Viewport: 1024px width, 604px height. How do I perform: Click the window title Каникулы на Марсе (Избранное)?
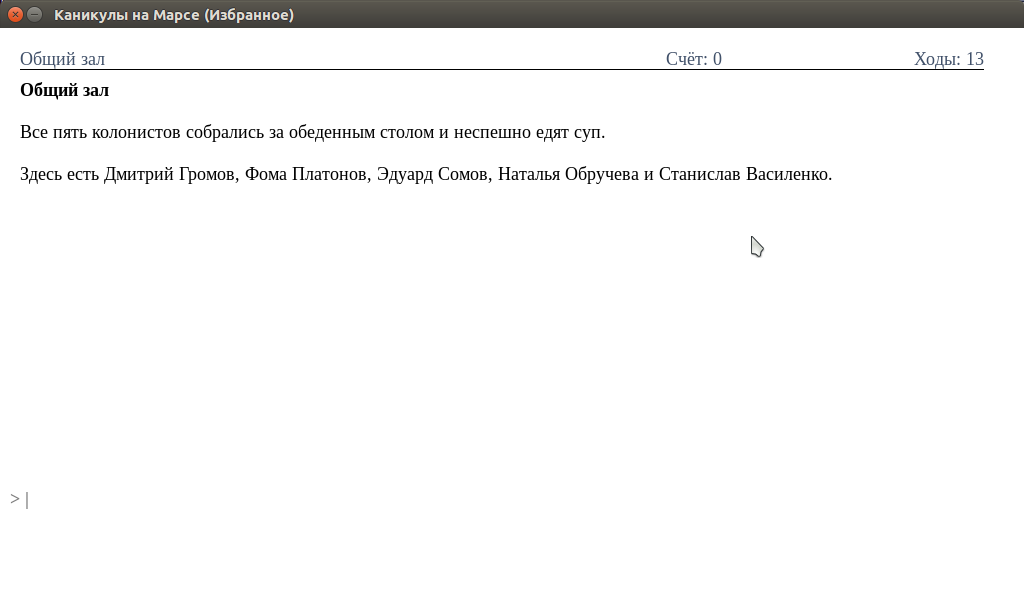(x=174, y=15)
